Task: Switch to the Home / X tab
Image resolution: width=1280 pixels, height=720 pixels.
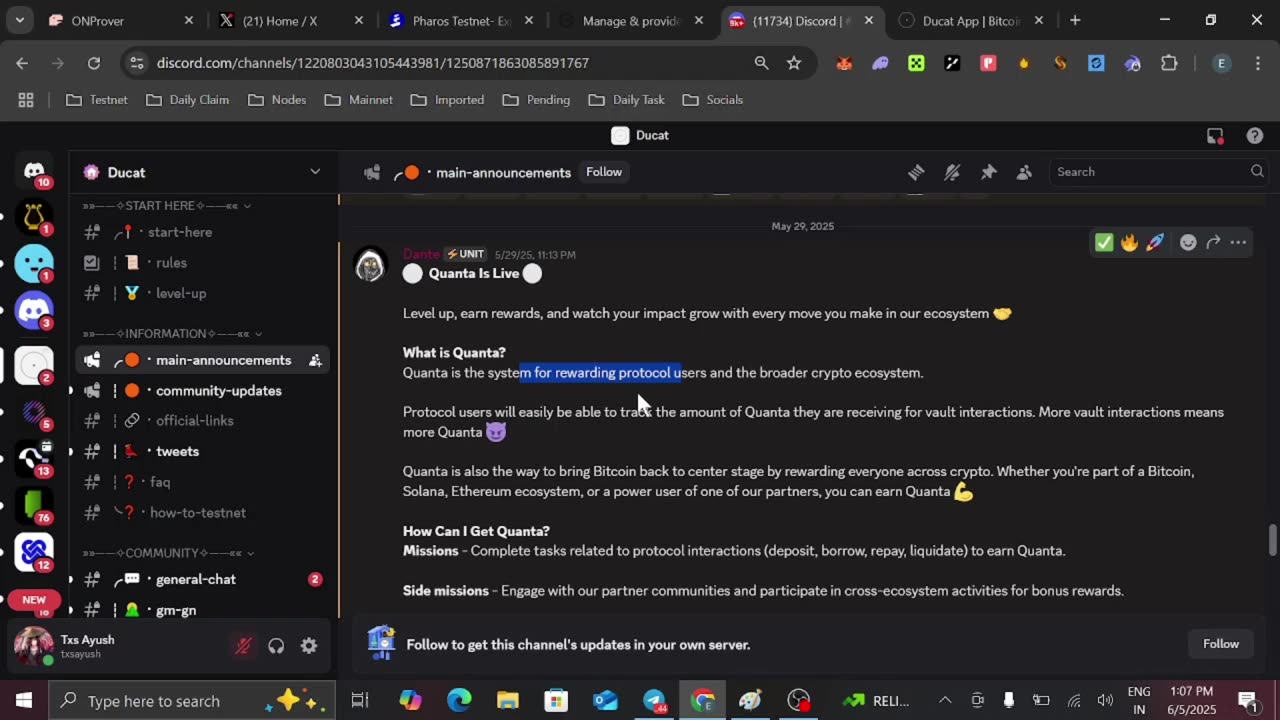Action: click(291, 20)
